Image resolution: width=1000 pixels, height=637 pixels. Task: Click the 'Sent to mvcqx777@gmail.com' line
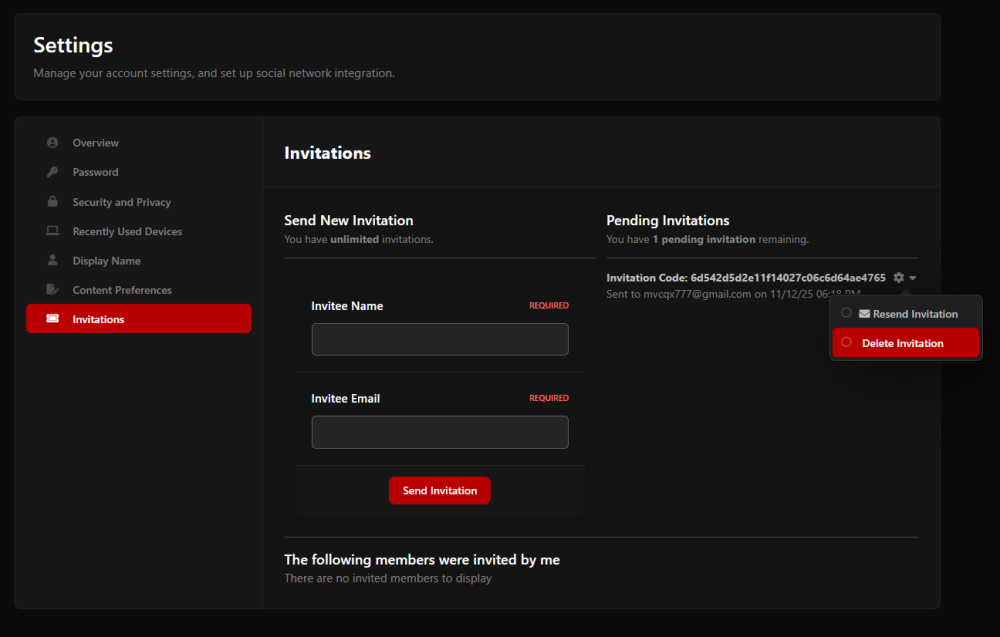pos(733,294)
